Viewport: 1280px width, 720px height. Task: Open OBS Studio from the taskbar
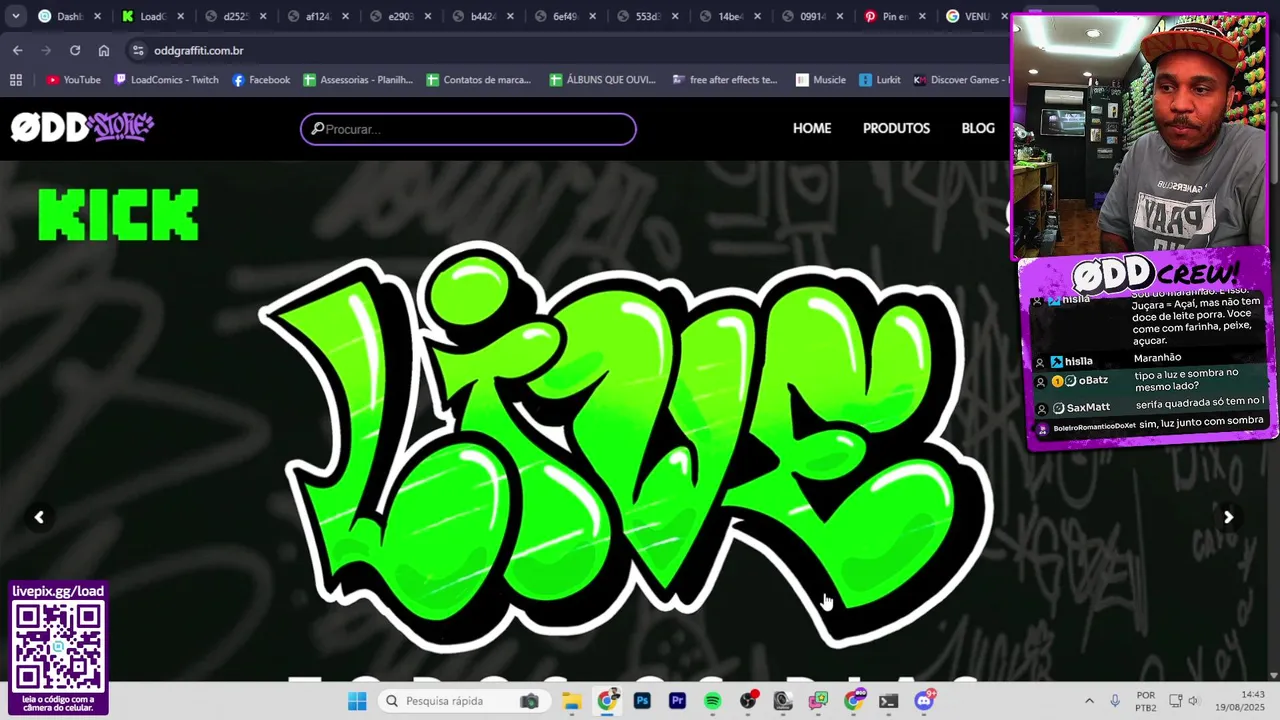tap(748, 701)
